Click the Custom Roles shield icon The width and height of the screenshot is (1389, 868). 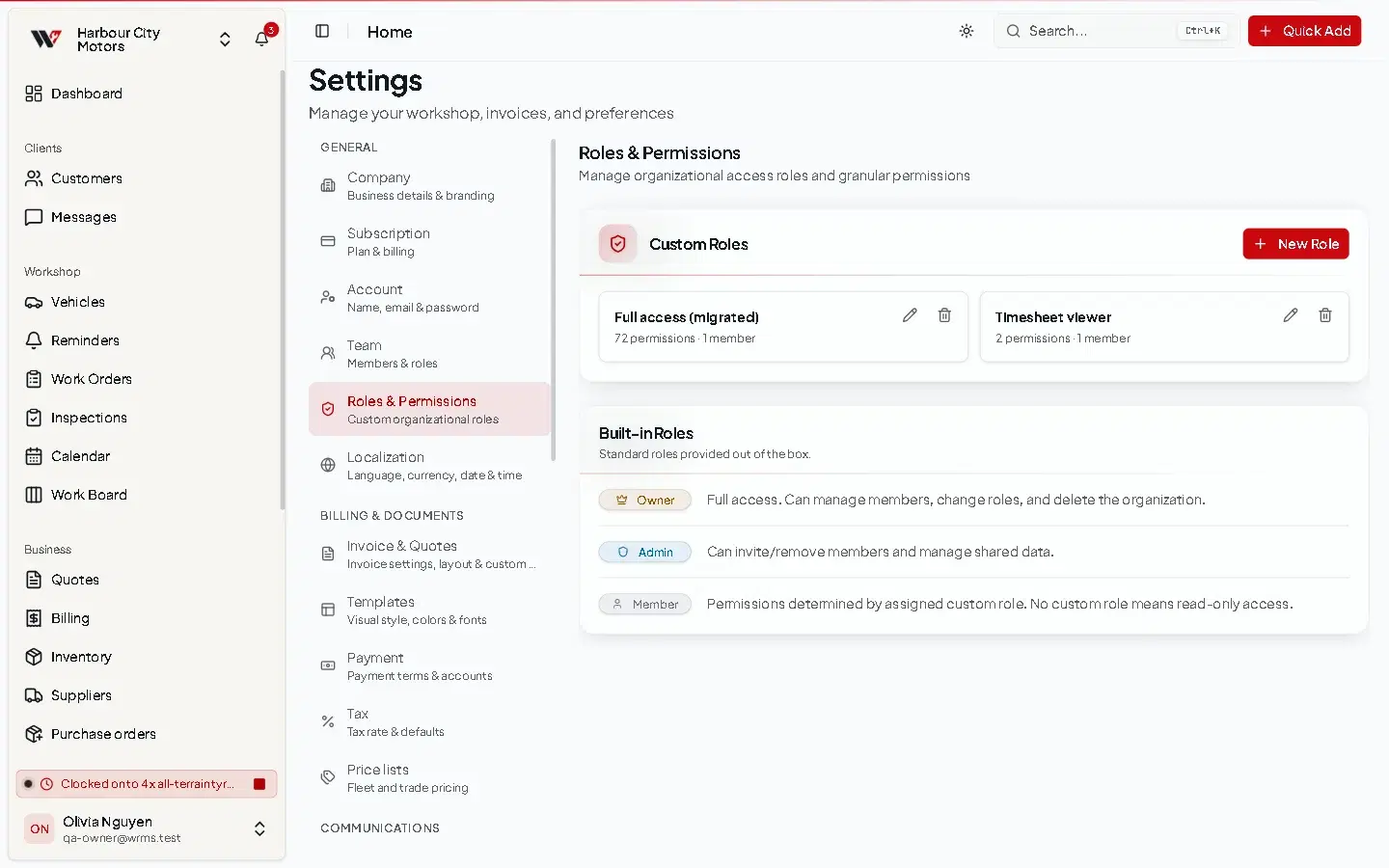617,244
